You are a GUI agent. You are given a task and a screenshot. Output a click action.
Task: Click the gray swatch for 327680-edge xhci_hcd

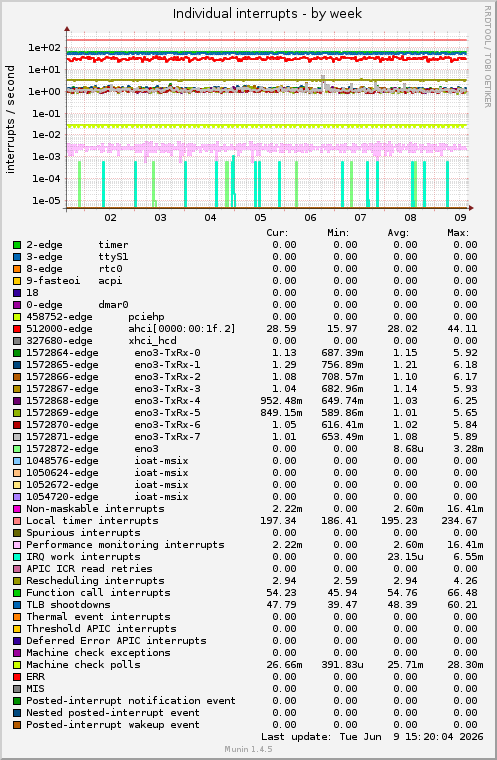point(17,341)
